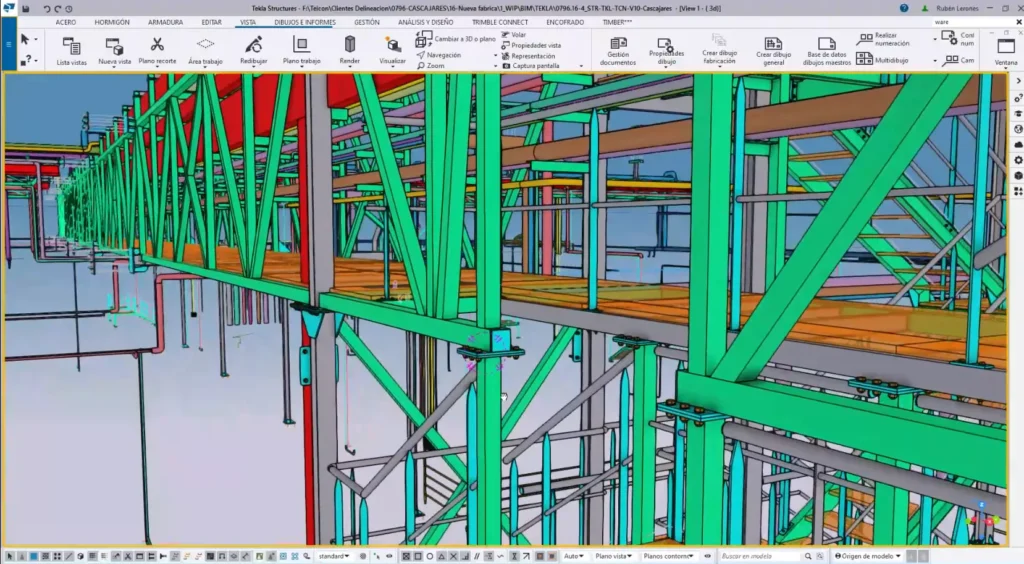Click Cambiar a 3D o plano
Image resolution: width=1024 pixels, height=564 pixels.
click(x=456, y=39)
